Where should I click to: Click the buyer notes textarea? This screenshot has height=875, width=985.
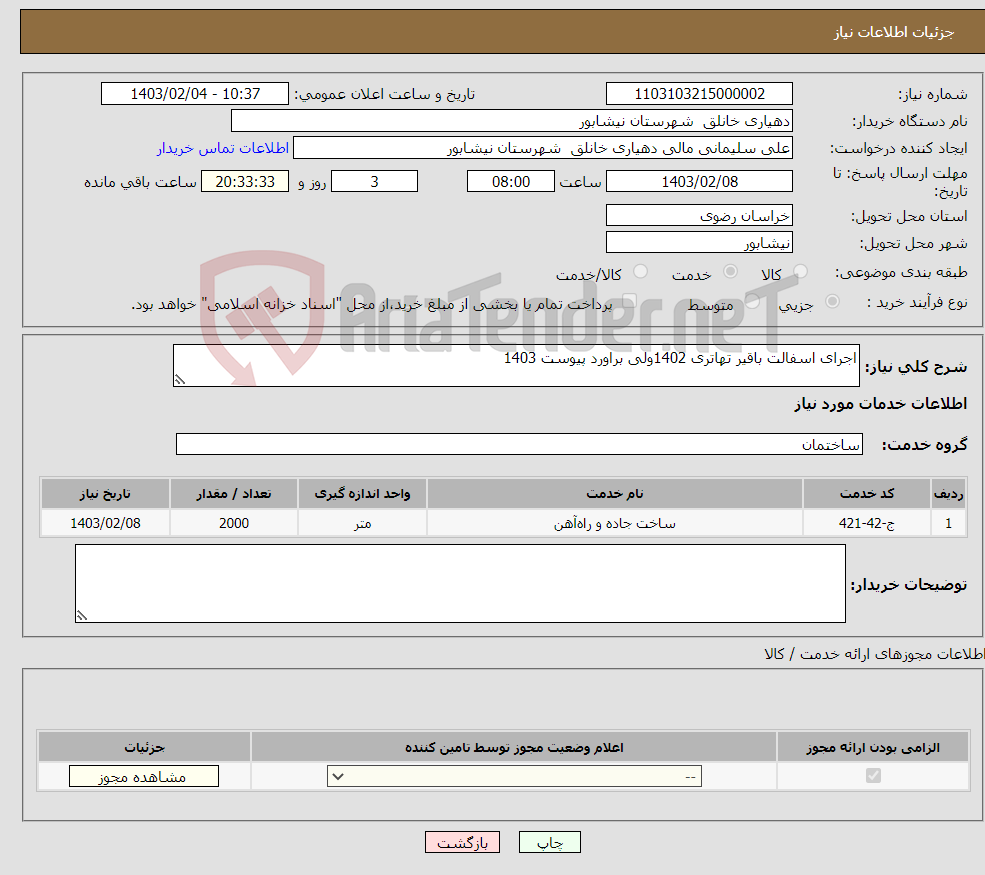(x=460, y=584)
